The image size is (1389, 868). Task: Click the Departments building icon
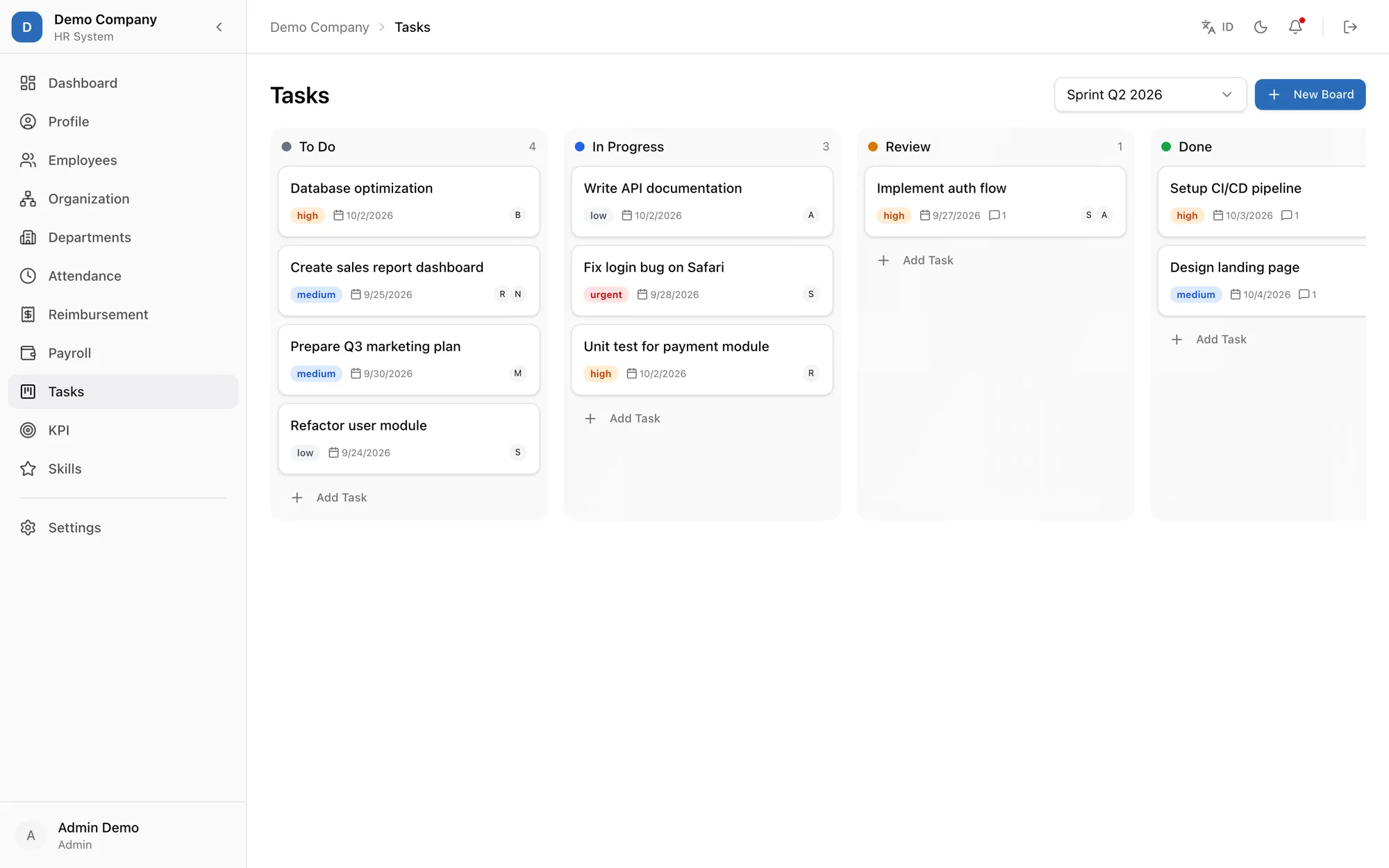(28, 237)
